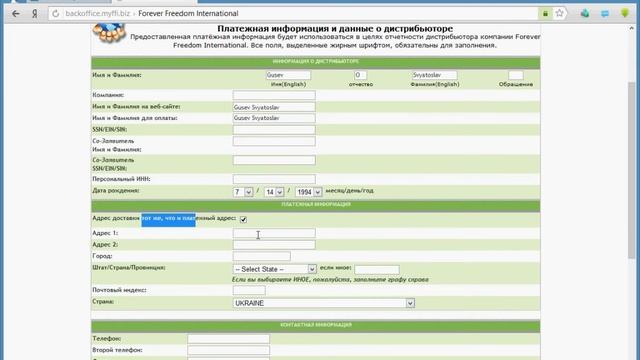The image size is (640, 360).
Task: Click the heading 'Платежная информация и данные о дистрибьюторе'
Action: (x=335, y=29)
